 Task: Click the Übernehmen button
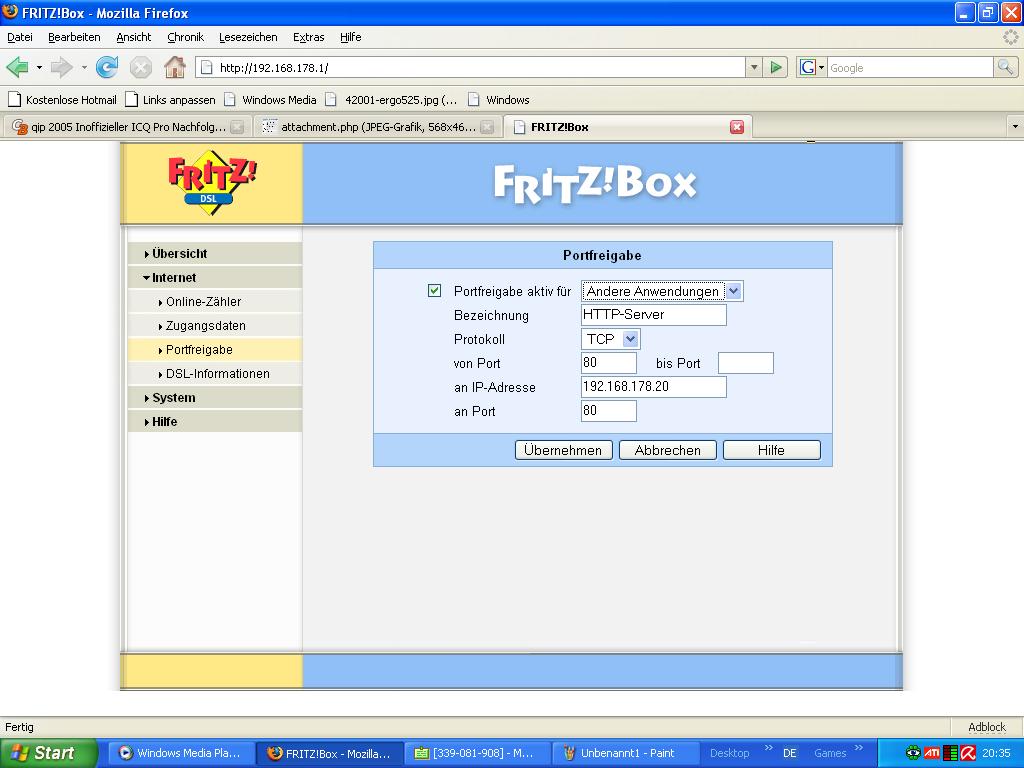(563, 450)
